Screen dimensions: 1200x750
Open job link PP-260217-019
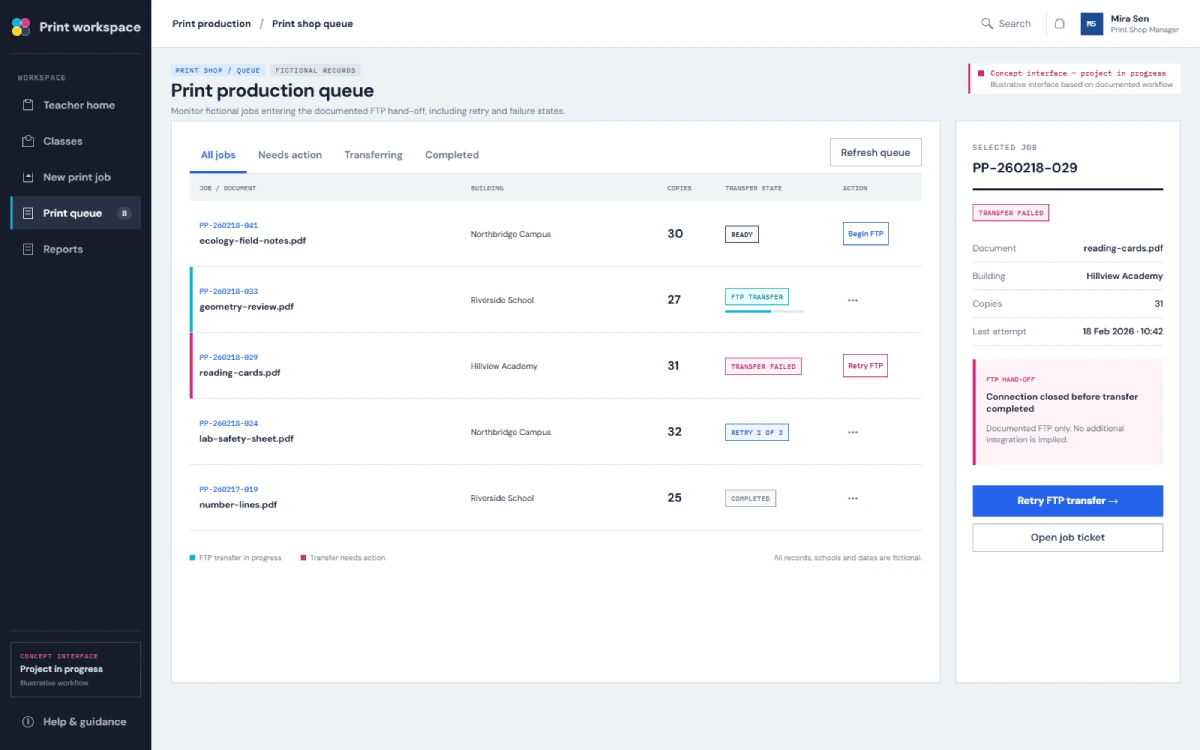(228, 490)
